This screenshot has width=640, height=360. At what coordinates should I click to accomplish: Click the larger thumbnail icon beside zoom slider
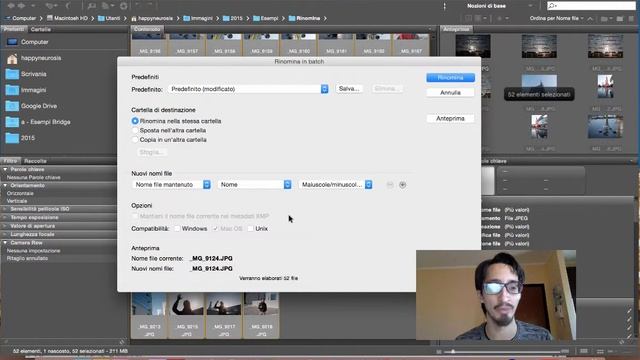(565, 351)
